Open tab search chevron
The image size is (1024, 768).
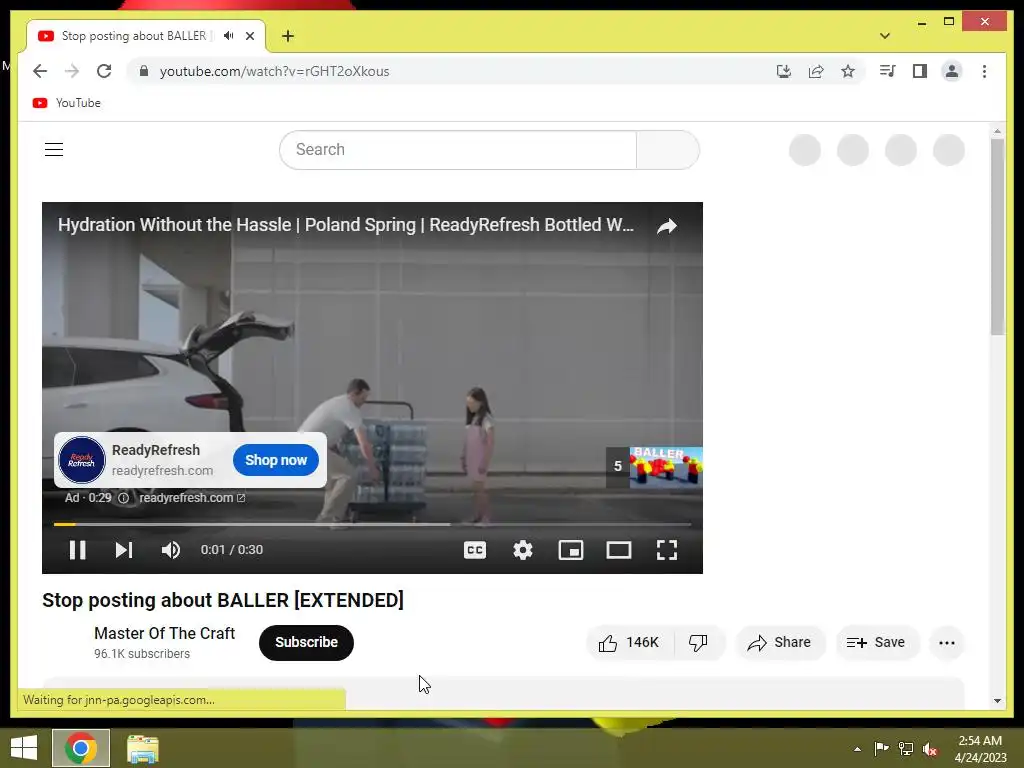885,36
